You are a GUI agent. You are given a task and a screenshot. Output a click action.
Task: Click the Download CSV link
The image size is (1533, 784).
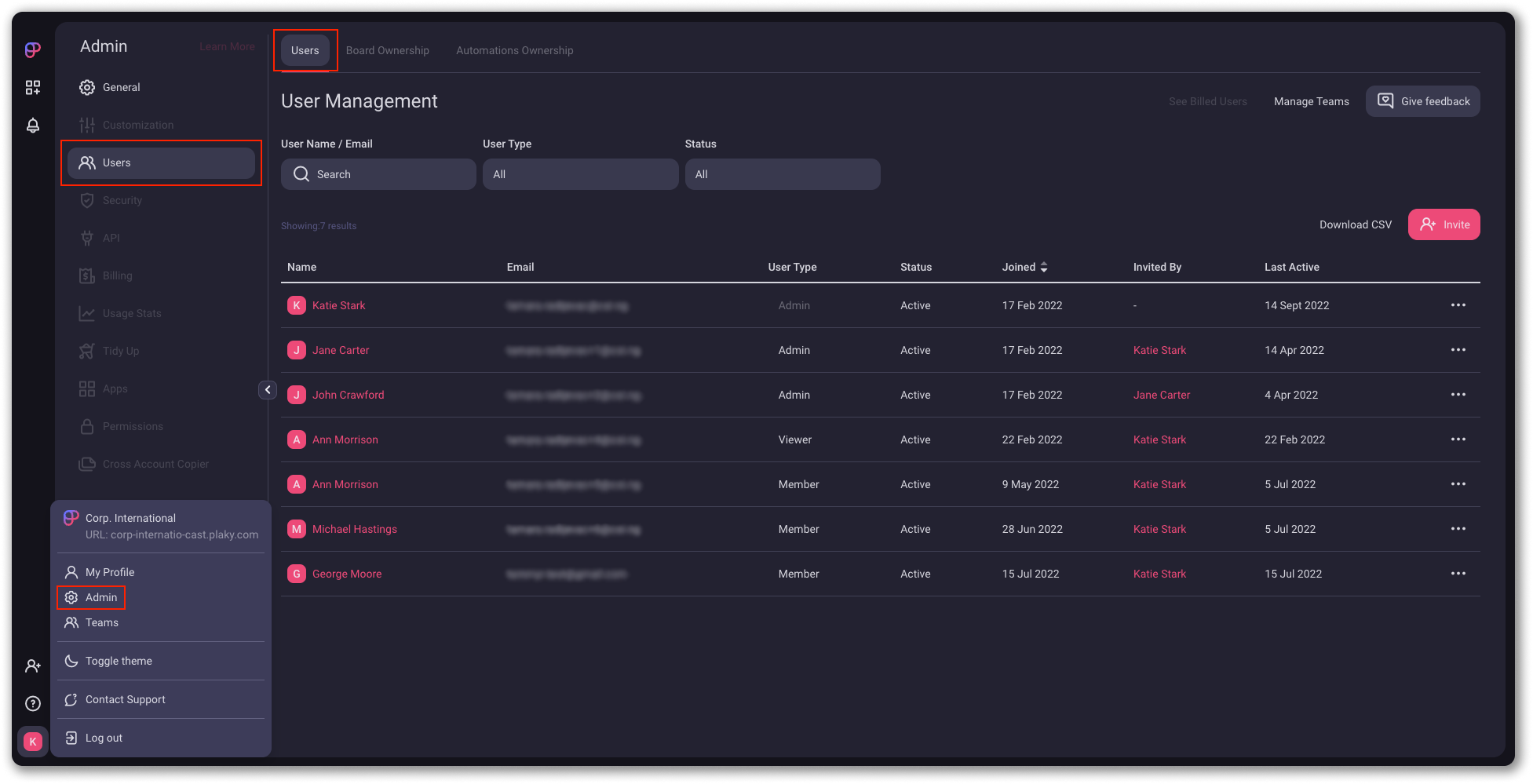tap(1355, 224)
